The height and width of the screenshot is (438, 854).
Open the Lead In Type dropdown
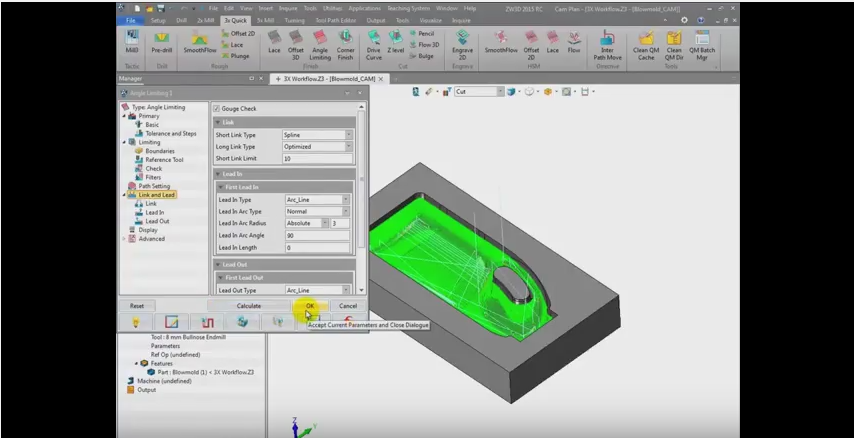[345, 200]
